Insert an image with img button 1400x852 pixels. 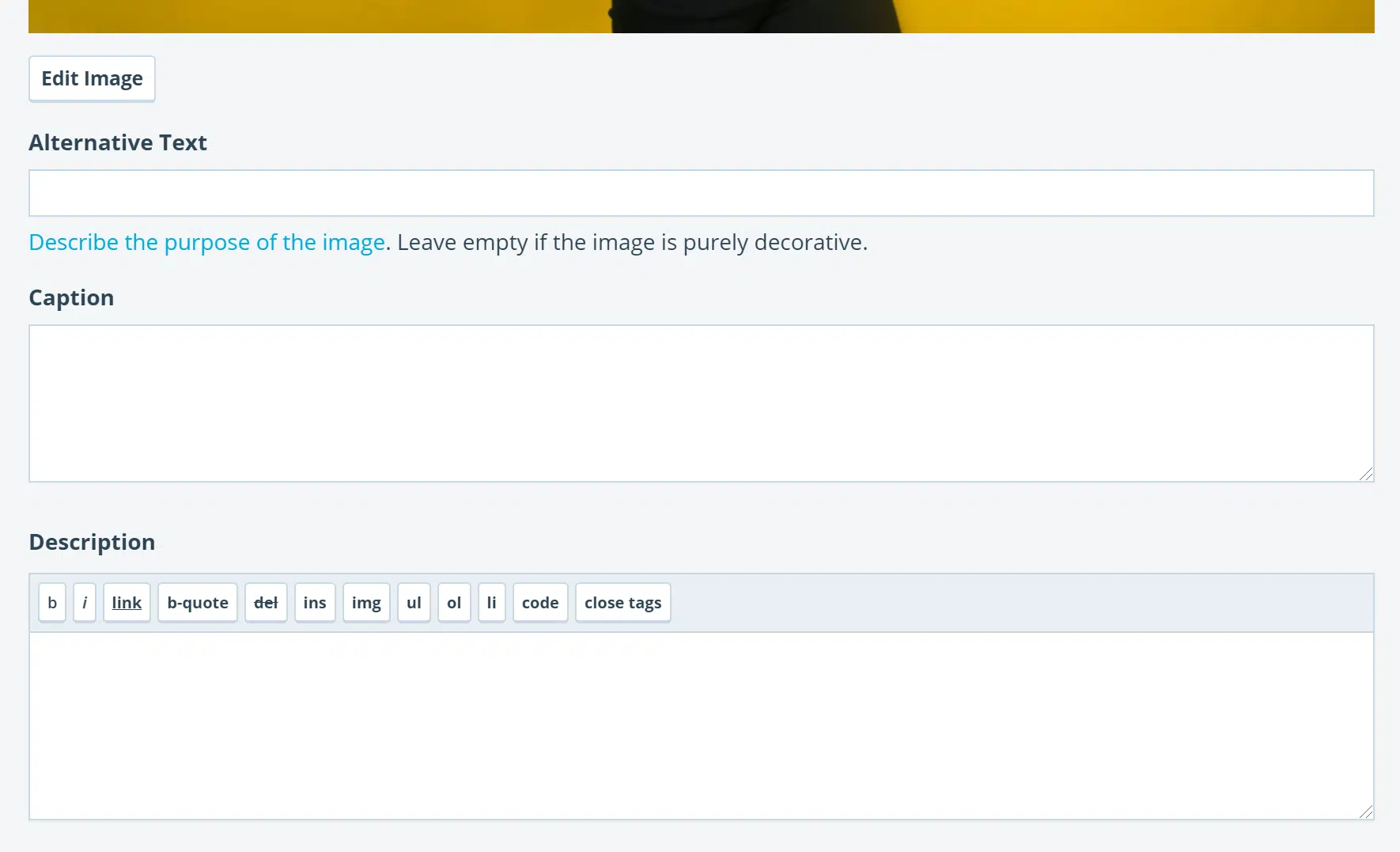366,603
